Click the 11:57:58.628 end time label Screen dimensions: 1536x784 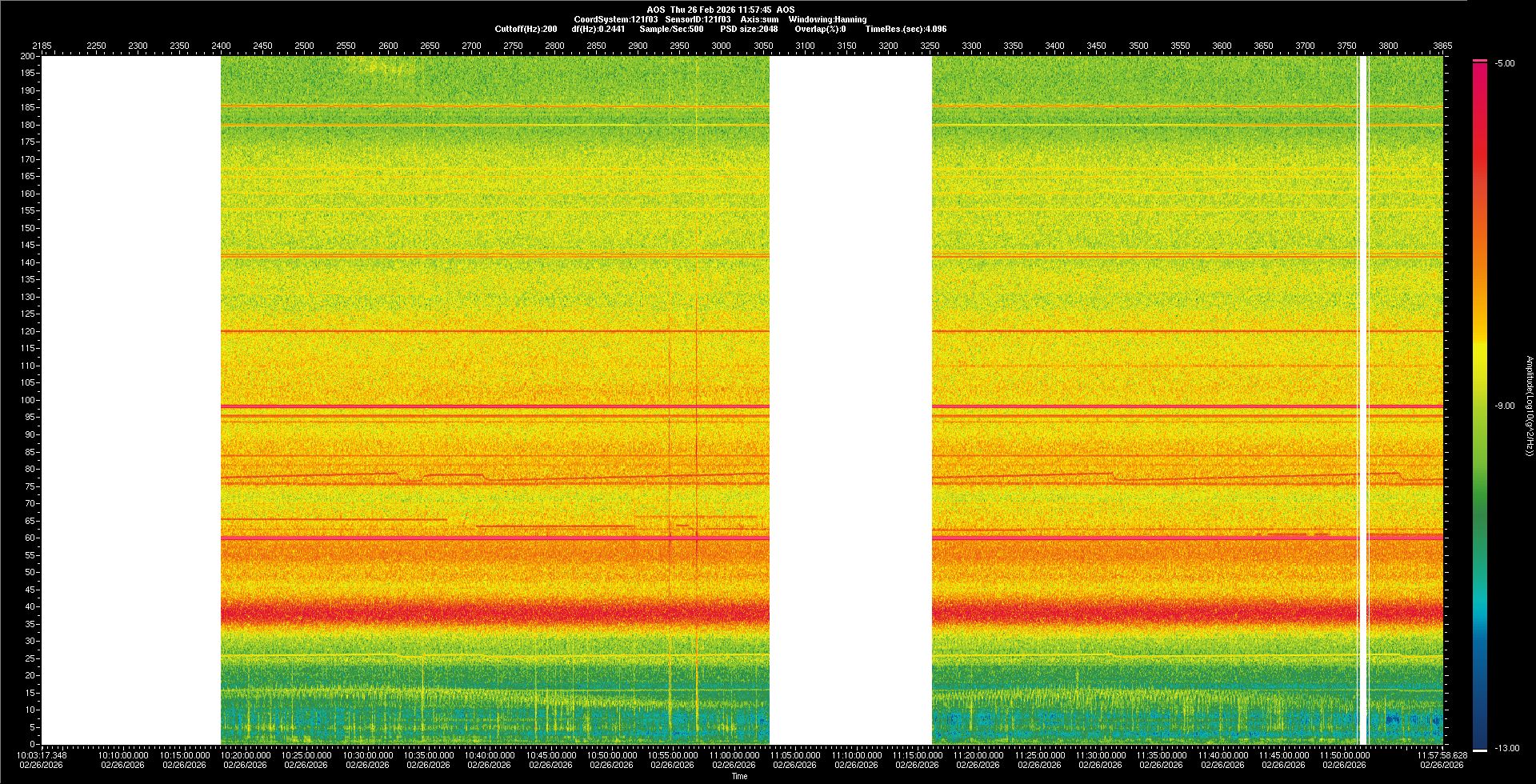click(1442, 755)
